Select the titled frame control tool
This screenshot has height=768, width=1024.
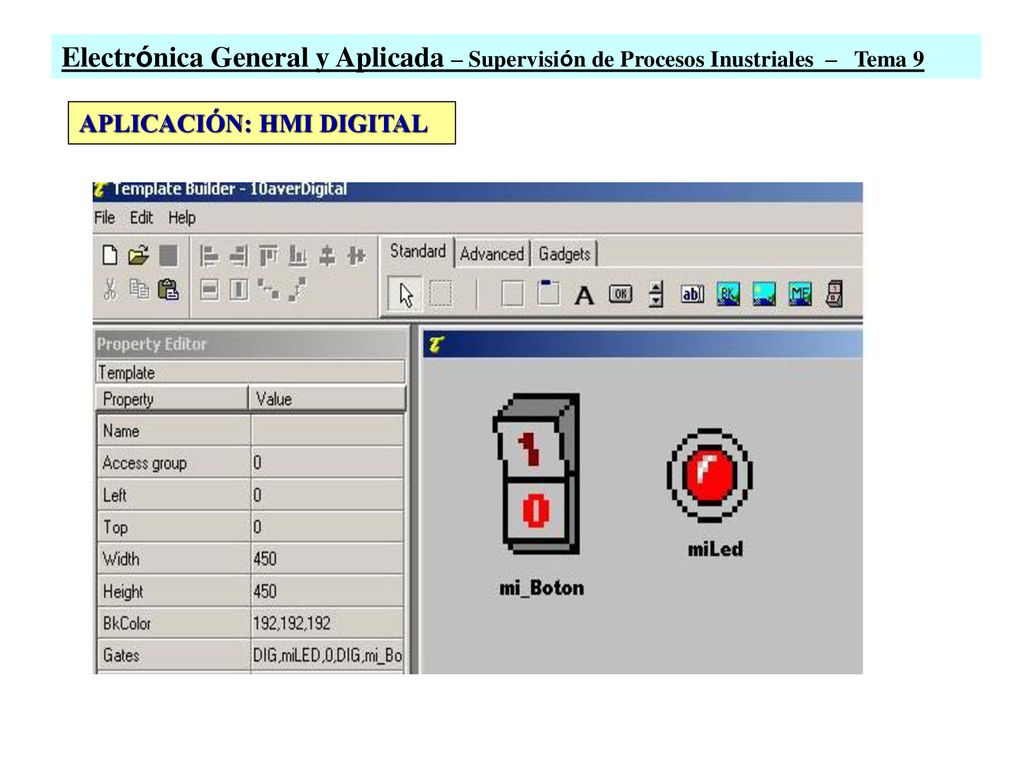[549, 293]
